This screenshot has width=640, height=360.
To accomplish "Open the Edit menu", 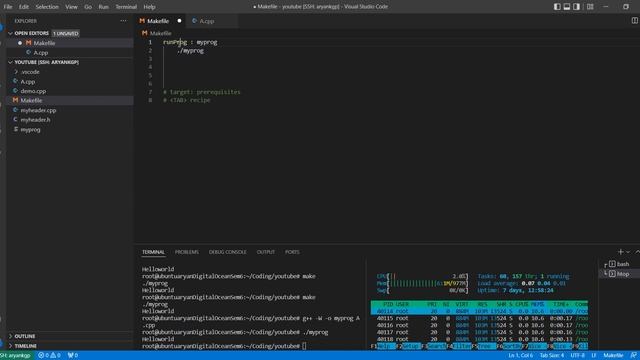I will (24, 7).
